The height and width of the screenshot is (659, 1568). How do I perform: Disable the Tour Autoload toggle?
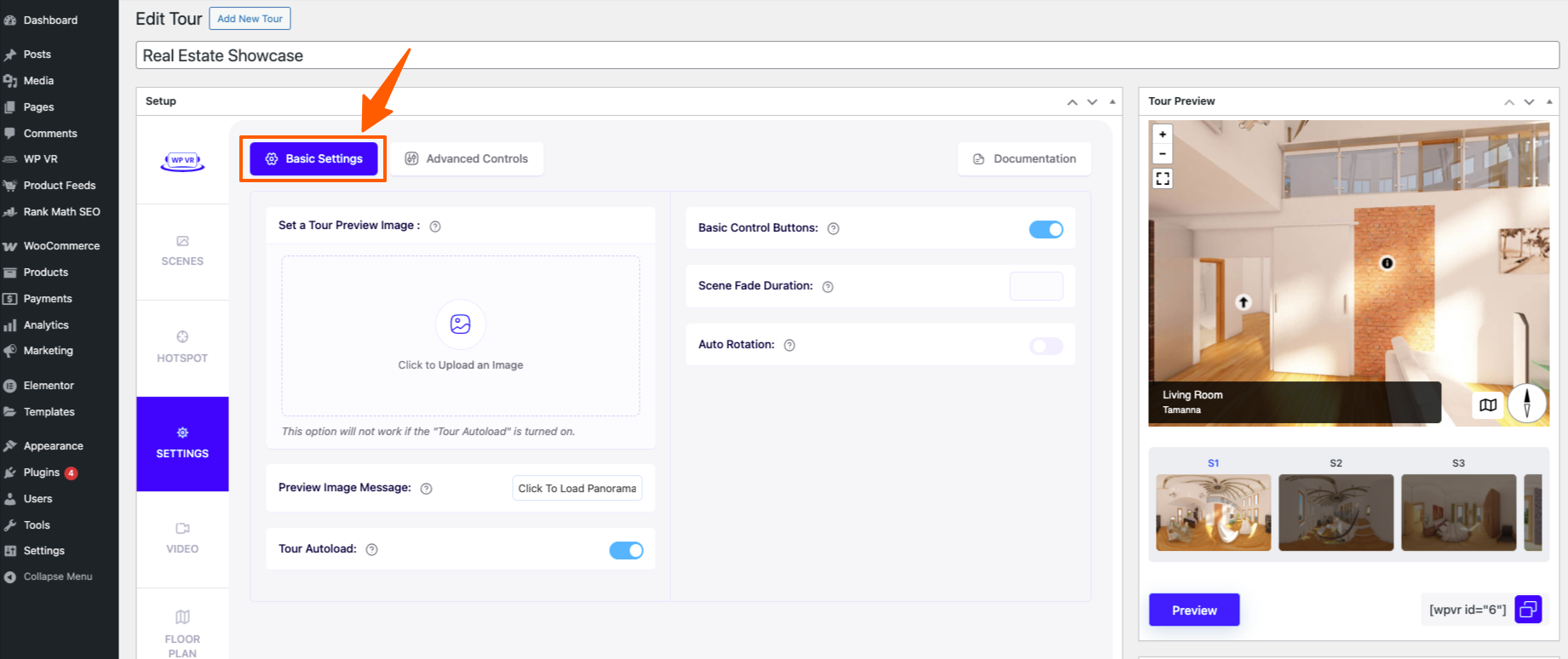tap(626, 551)
